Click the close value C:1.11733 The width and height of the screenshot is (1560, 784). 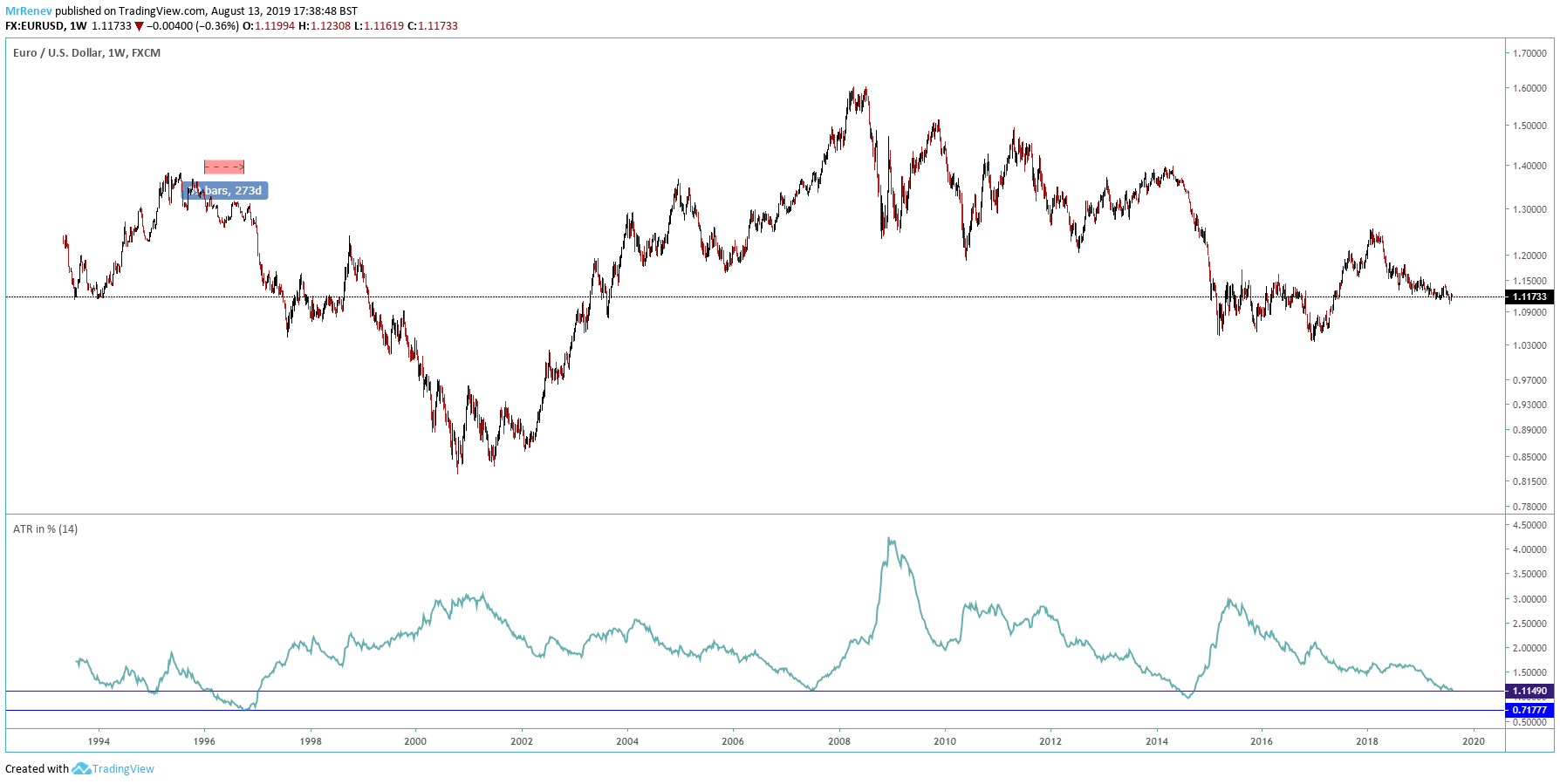(x=433, y=26)
